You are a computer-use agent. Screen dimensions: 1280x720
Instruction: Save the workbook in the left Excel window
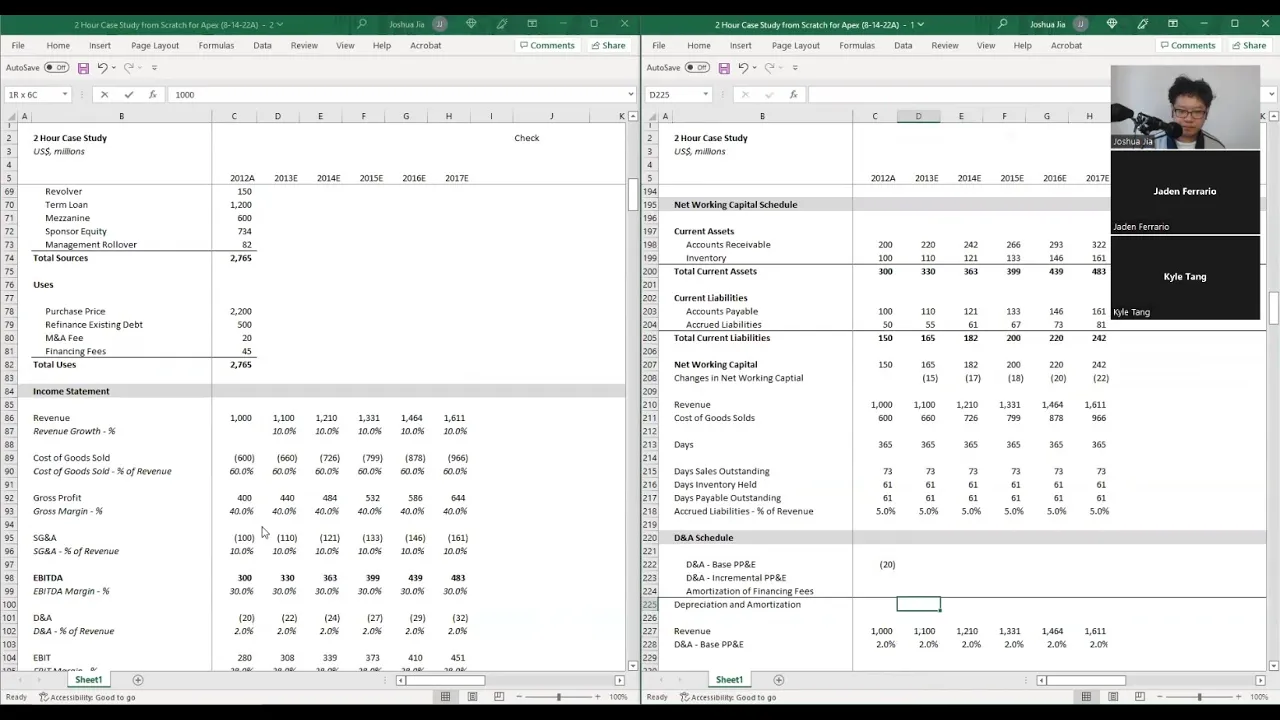click(x=83, y=68)
